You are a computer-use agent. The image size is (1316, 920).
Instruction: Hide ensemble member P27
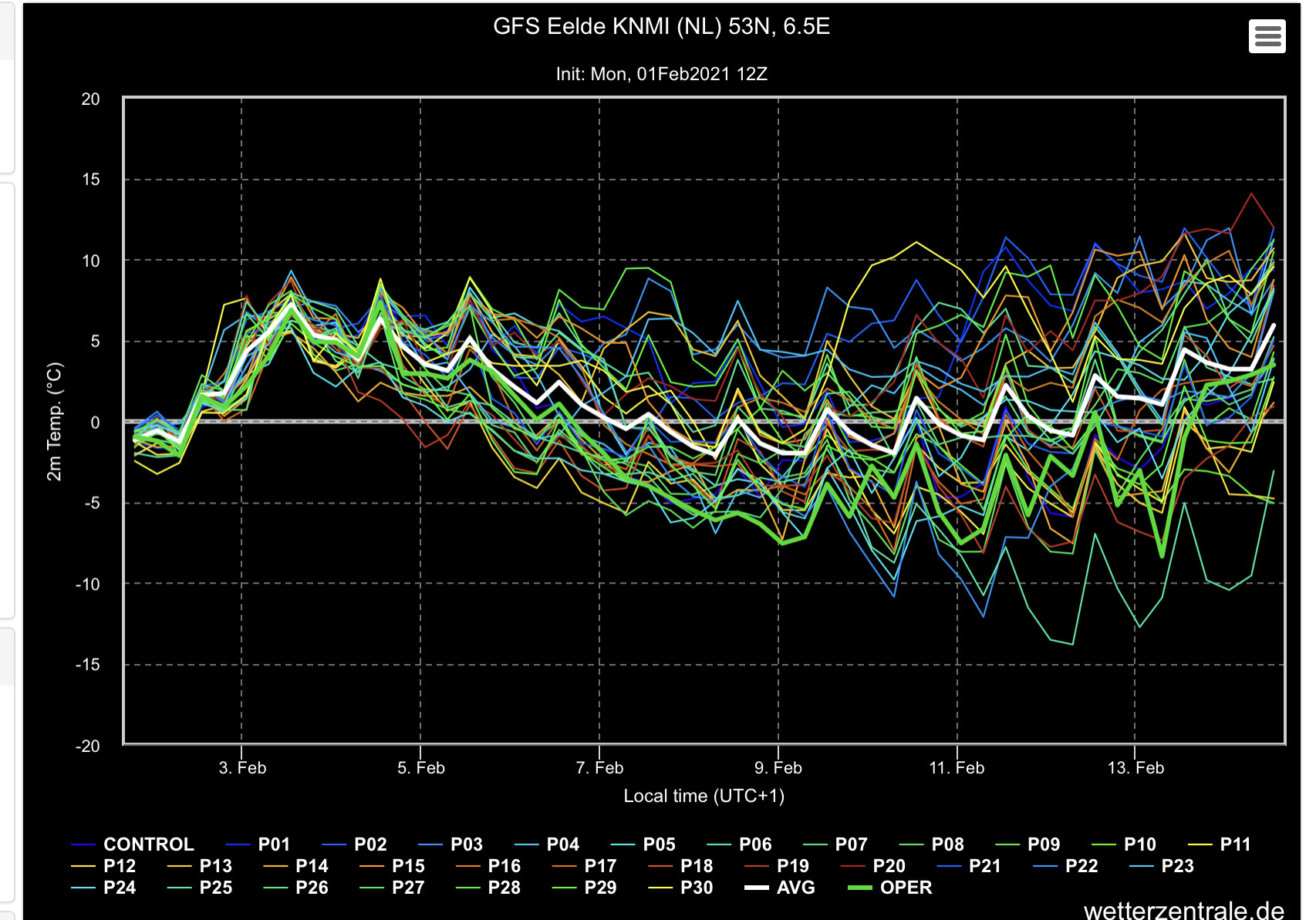[393, 888]
